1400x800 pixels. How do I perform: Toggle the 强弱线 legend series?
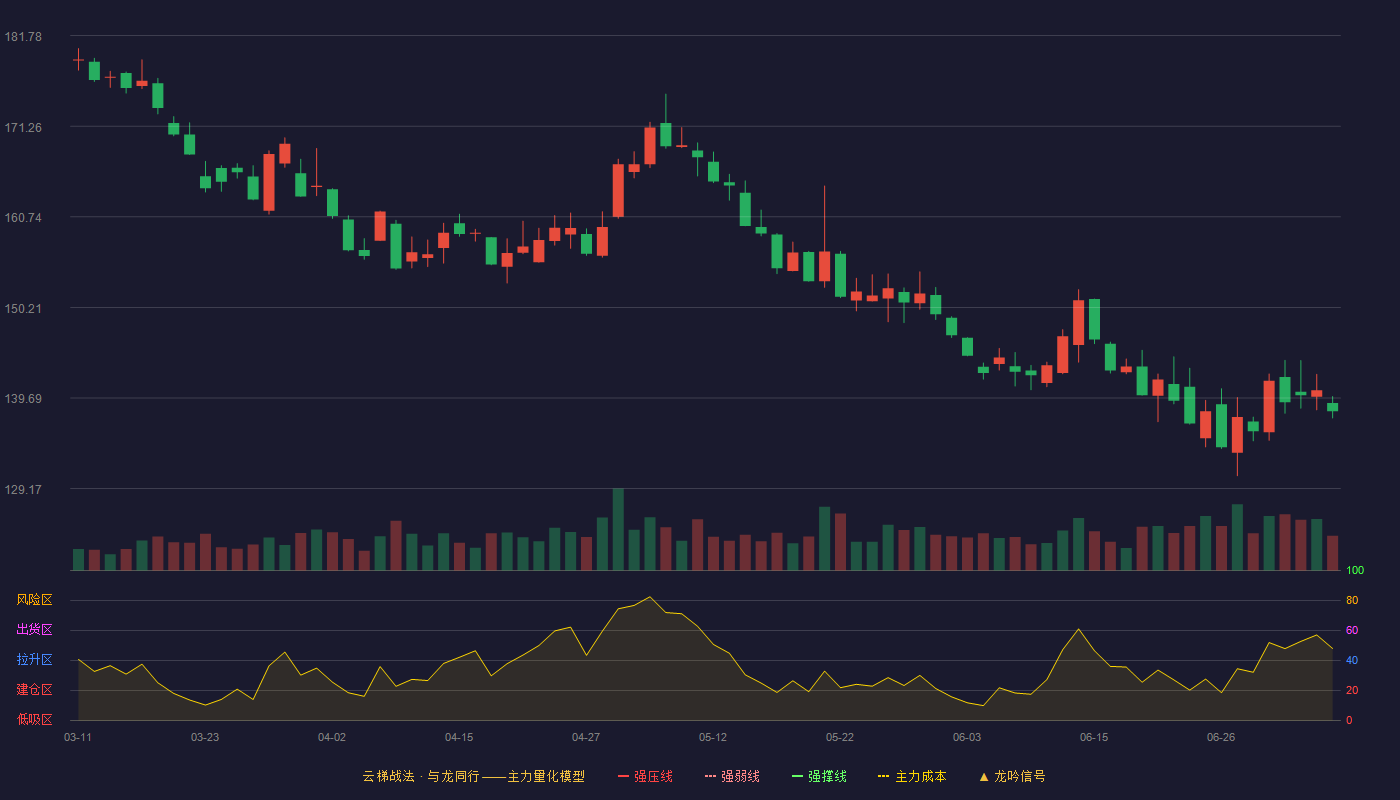coord(732,776)
